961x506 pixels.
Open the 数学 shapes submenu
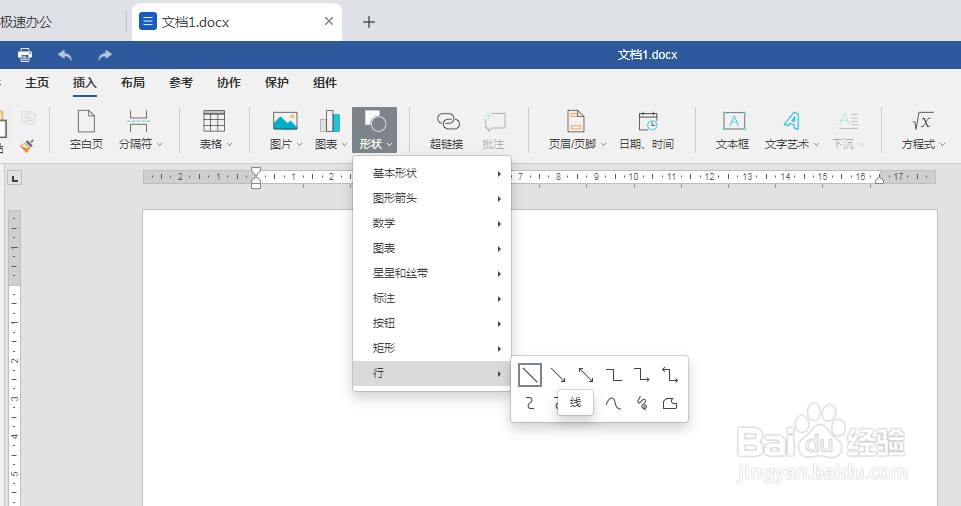click(x=432, y=224)
